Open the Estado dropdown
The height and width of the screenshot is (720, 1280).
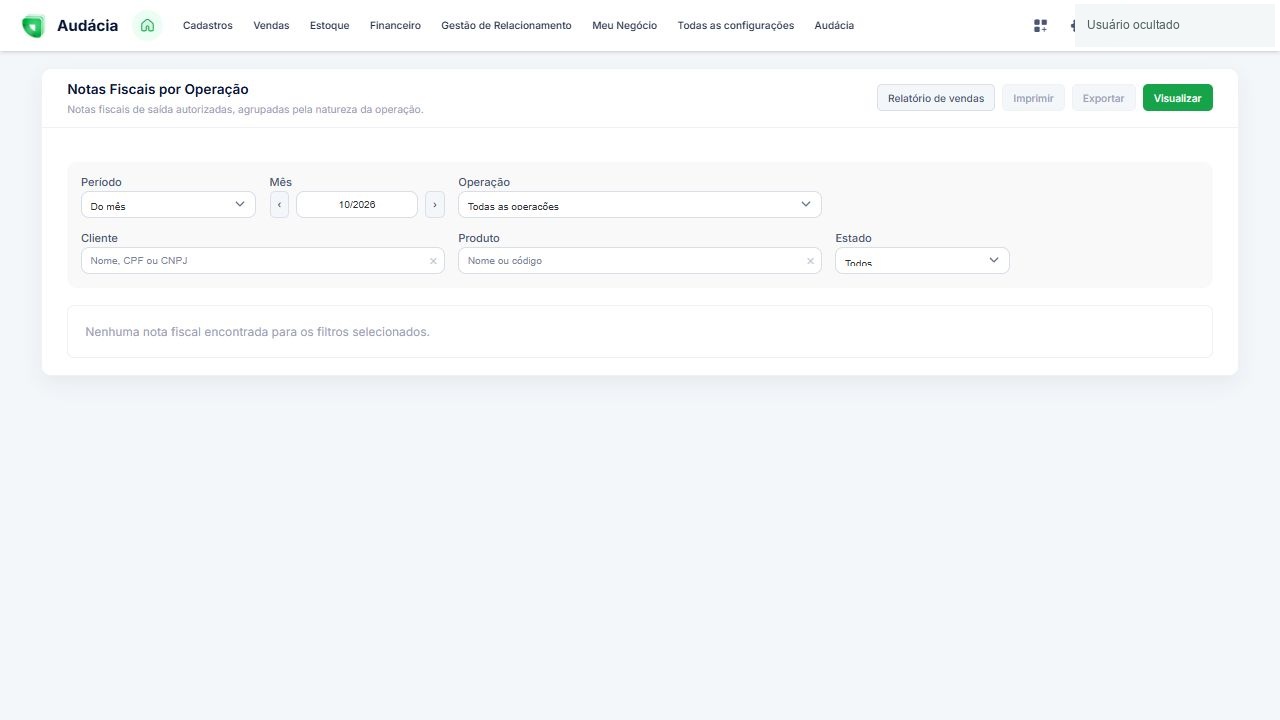coord(922,261)
